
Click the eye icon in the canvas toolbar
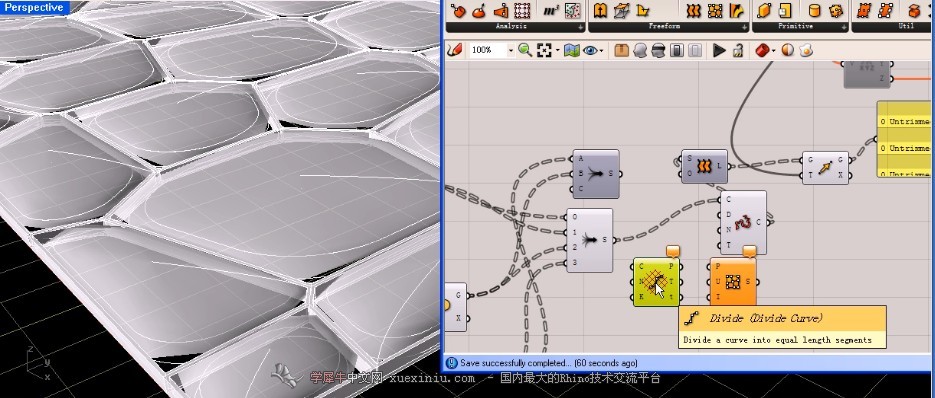[x=590, y=50]
